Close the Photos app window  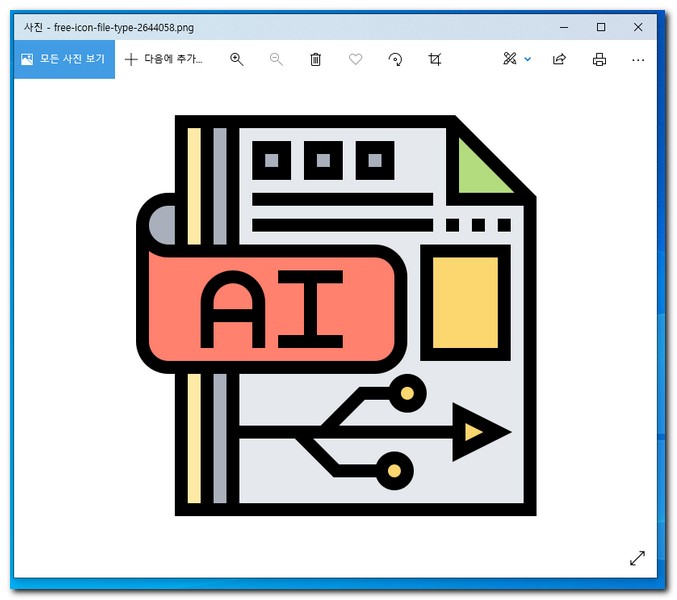[638, 27]
